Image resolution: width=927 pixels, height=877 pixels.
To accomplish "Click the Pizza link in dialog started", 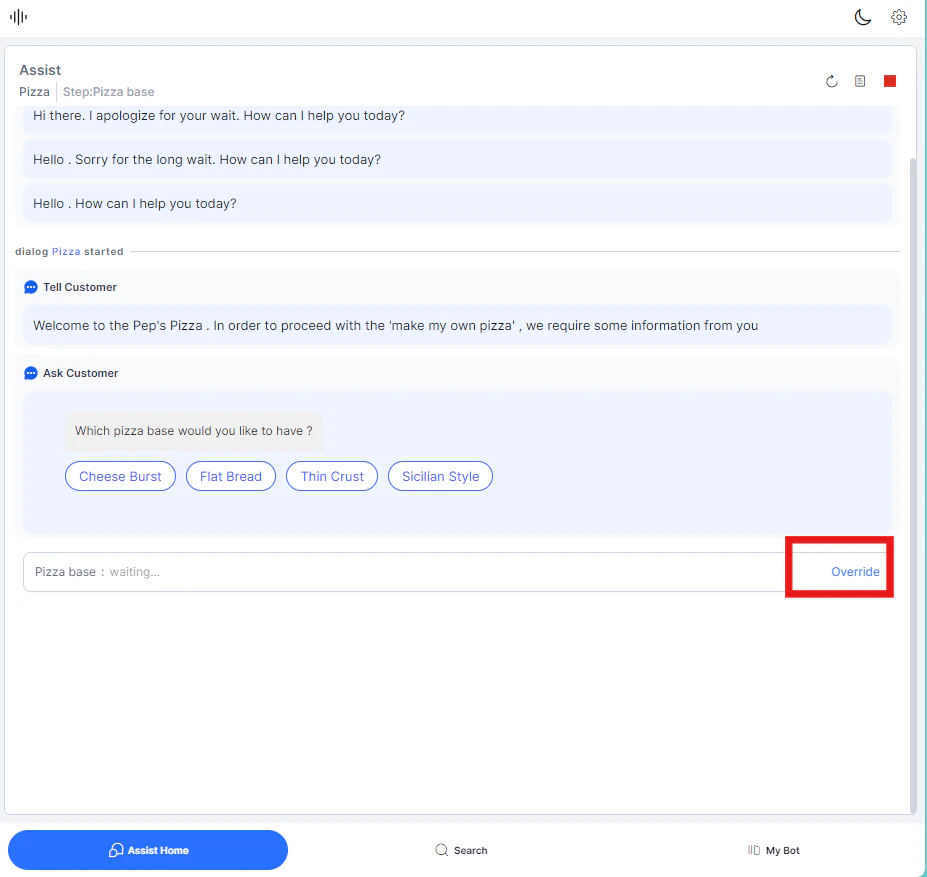I will [66, 251].
